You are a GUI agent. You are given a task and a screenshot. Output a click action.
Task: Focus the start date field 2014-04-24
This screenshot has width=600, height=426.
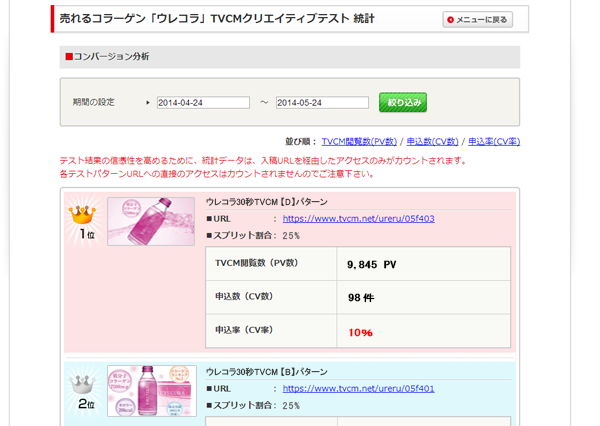203,102
